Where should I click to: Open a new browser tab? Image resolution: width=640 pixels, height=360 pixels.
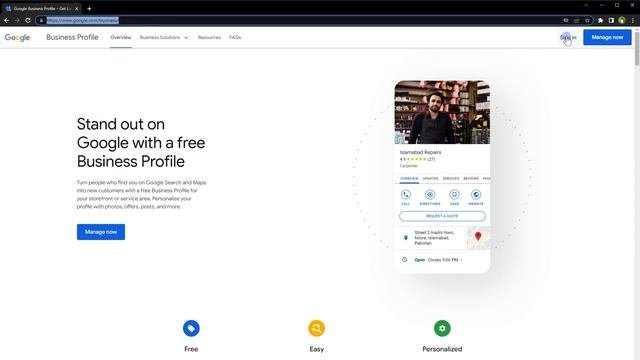(x=89, y=8)
